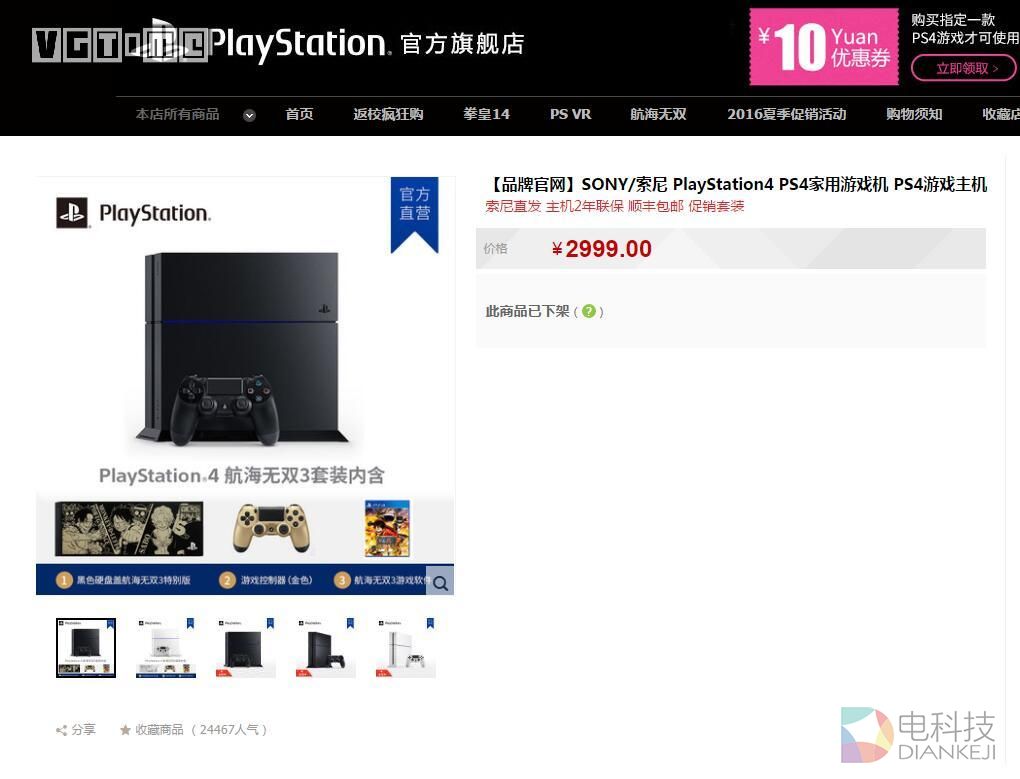
Task: Click the 立即领取 coupon button
Action: [963, 68]
